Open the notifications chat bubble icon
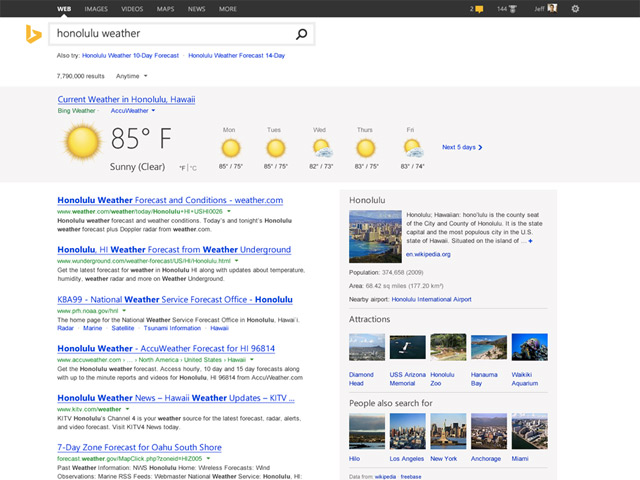Viewport: 640px width, 480px height. (479, 9)
